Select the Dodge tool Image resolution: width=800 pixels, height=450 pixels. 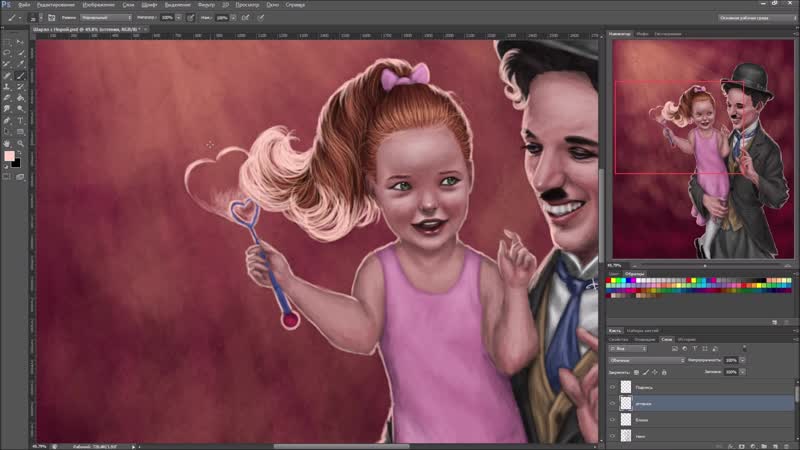(20, 108)
